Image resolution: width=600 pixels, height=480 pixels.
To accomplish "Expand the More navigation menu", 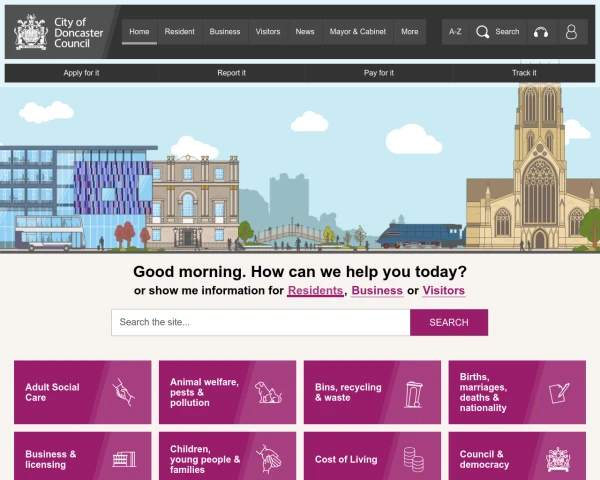I will coord(410,32).
